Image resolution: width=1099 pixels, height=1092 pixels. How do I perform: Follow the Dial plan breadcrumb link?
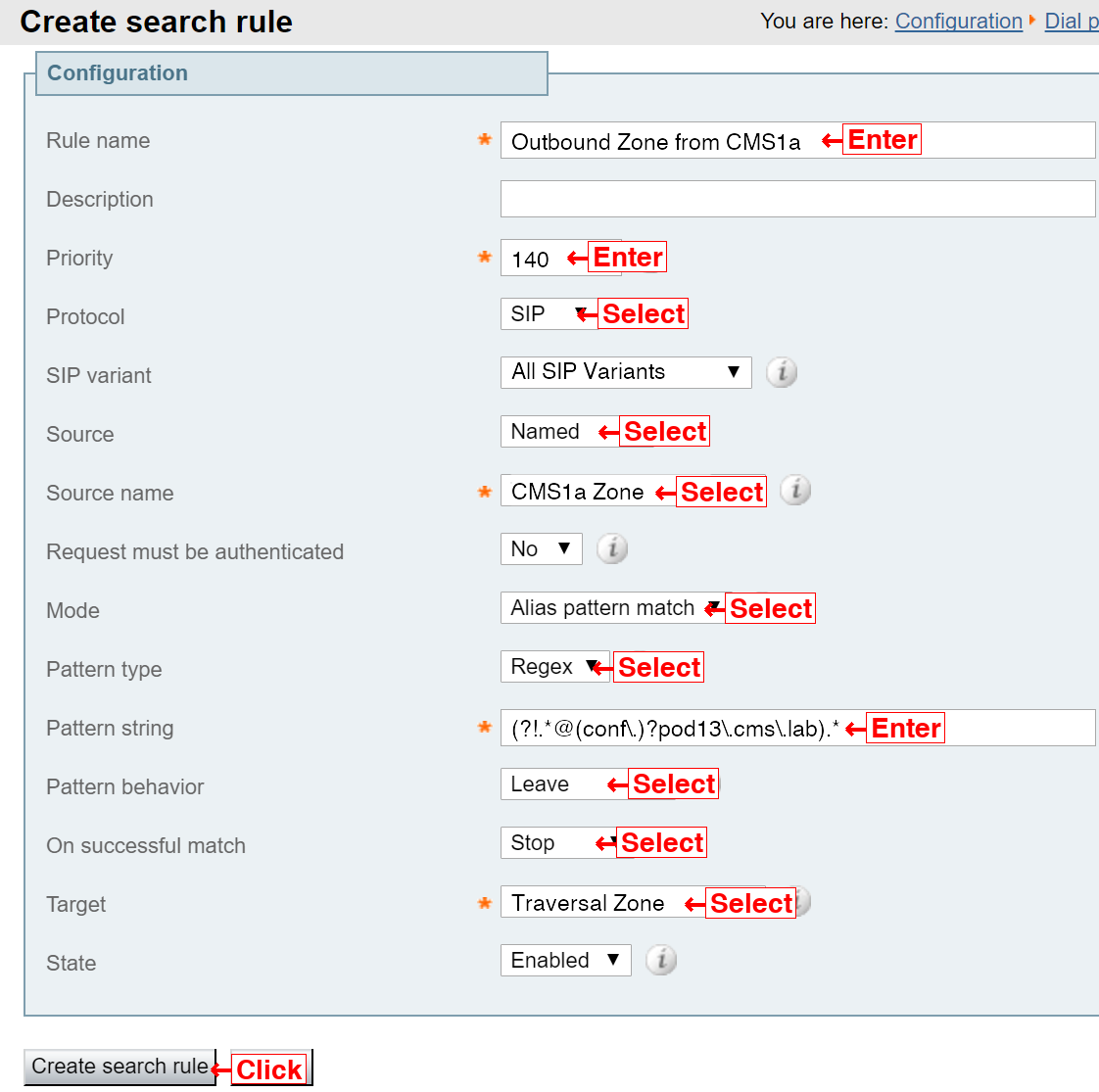tap(1071, 21)
